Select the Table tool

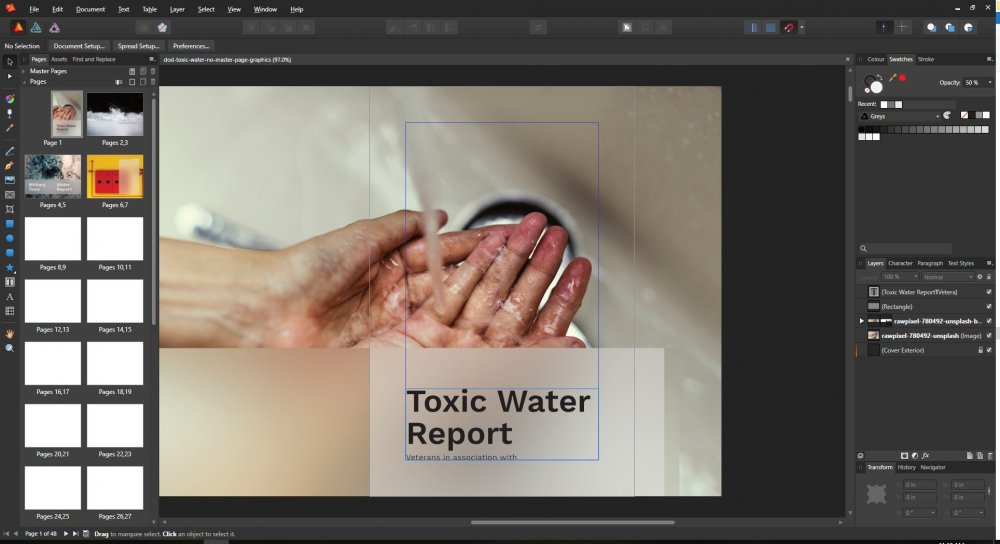[x=10, y=311]
